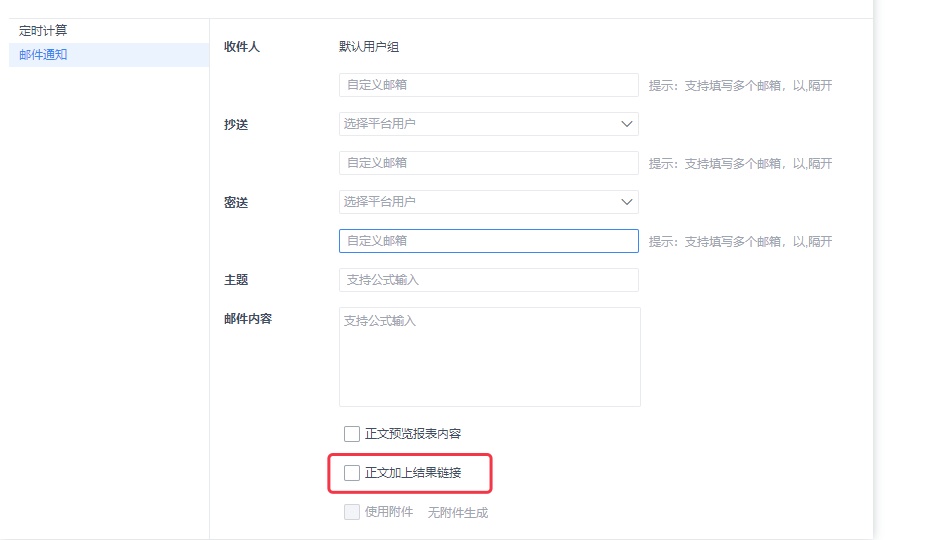Click into the 主题 input box

point(488,280)
